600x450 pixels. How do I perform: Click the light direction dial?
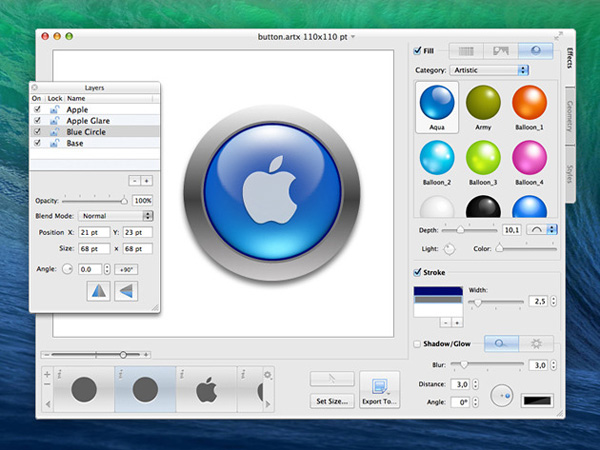pyautogui.click(x=449, y=249)
